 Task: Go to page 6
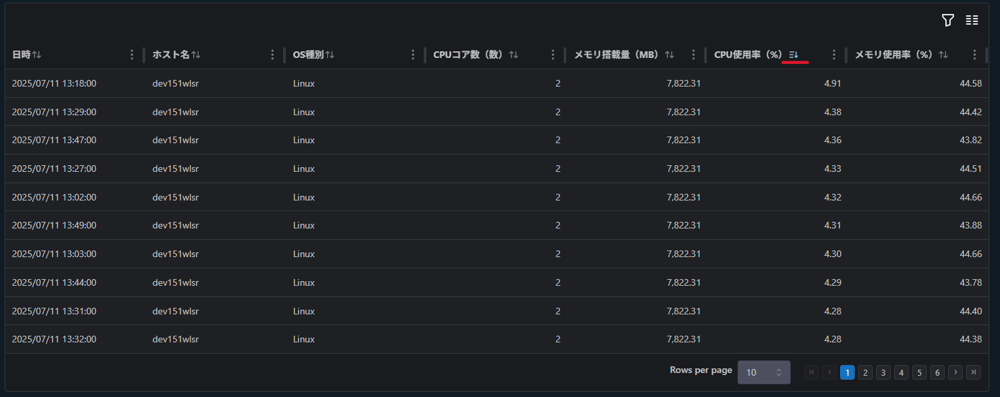pyautogui.click(x=937, y=372)
